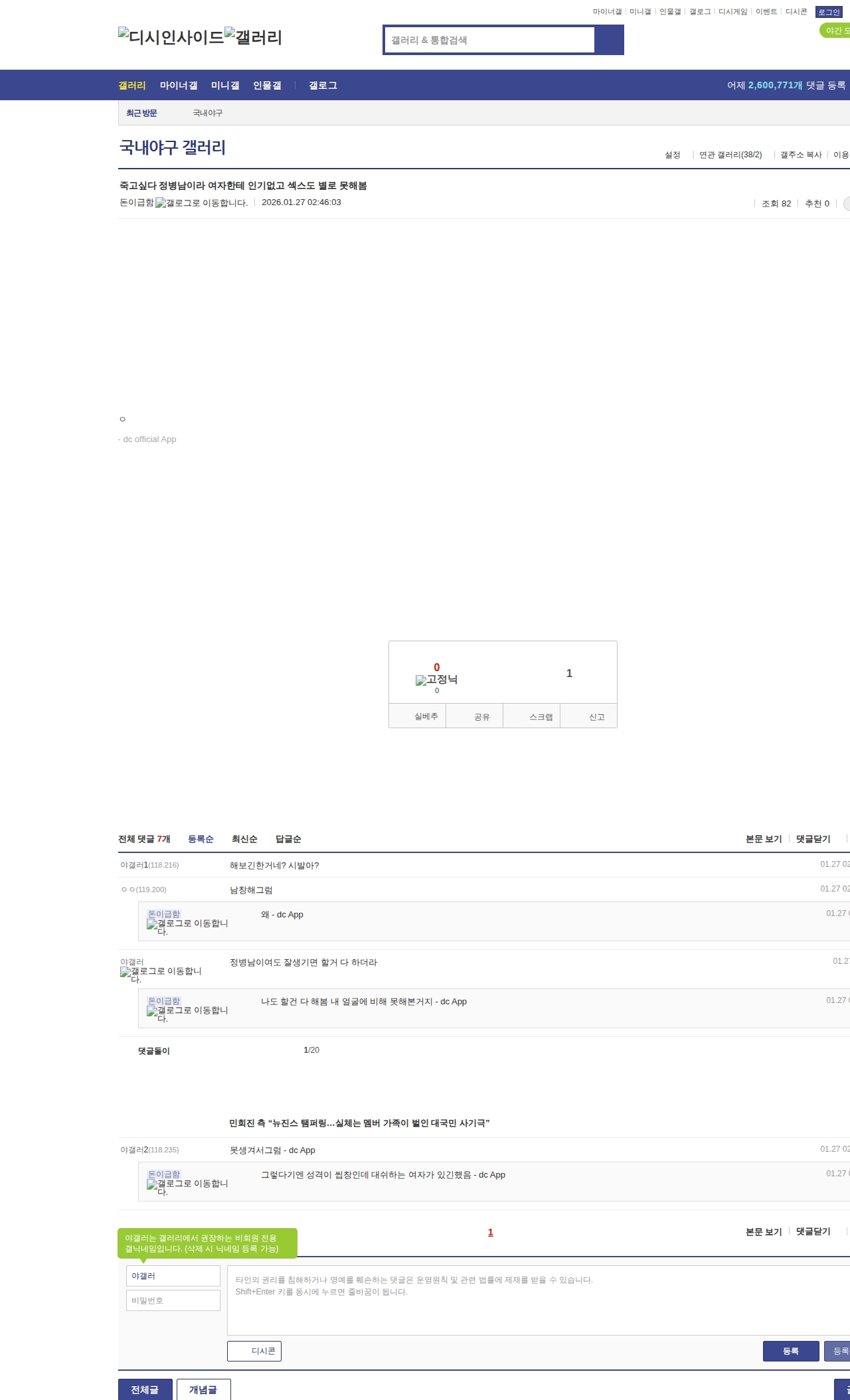Open the 민희진 측 뉴진스 템퍼링 headline

(359, 1123)
